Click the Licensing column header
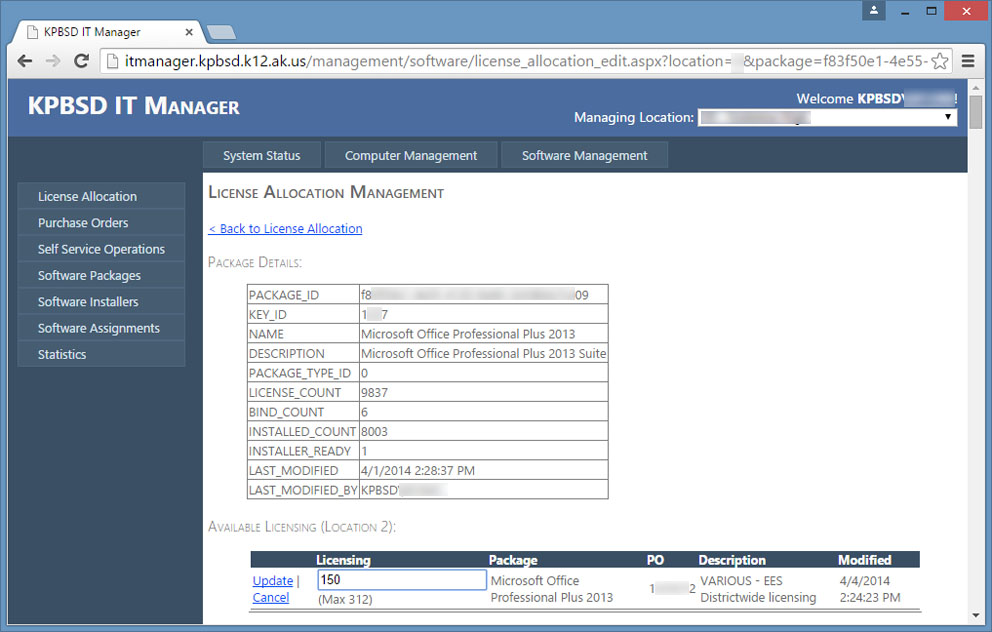The height and width of the screenshot is (632, 992). click(x=344, y=560)
